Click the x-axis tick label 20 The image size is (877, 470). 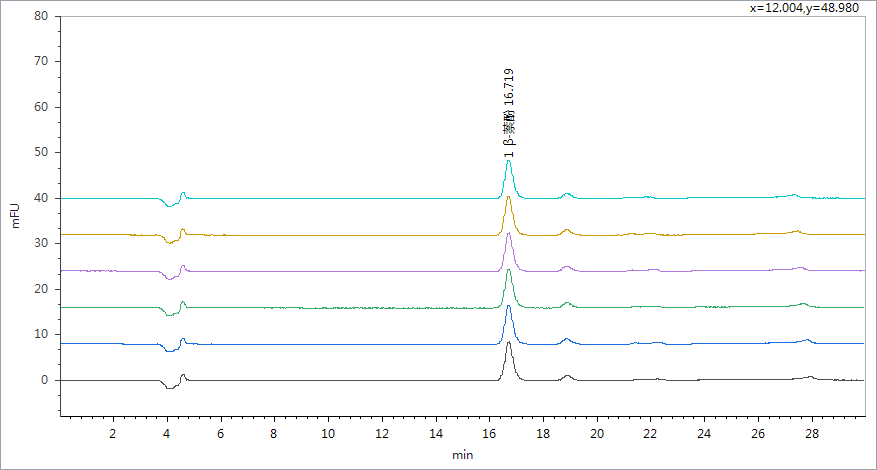click(x=597, y=434)
